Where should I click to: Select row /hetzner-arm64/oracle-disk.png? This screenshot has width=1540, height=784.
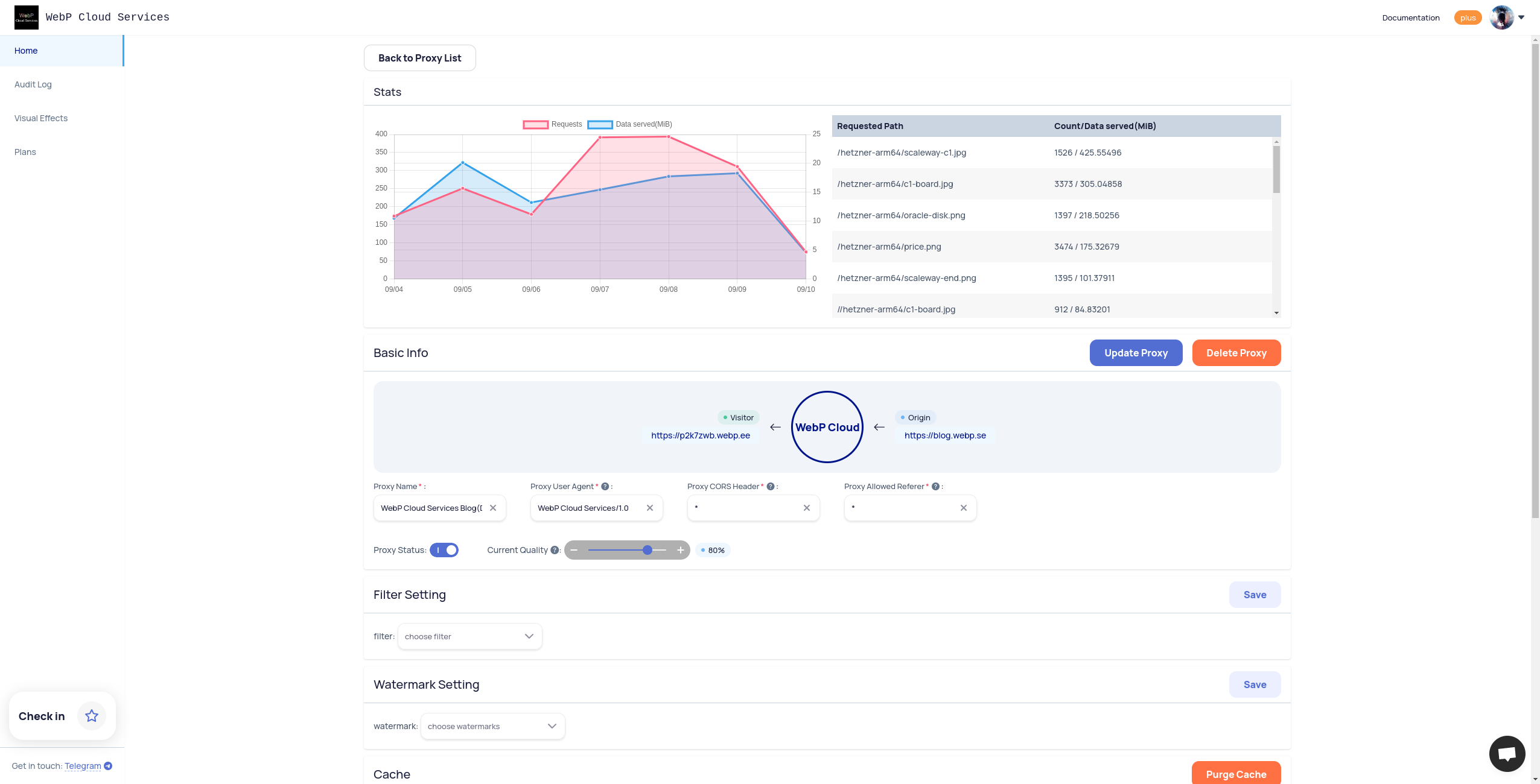pyautogui.click(x=1052, y=215)
